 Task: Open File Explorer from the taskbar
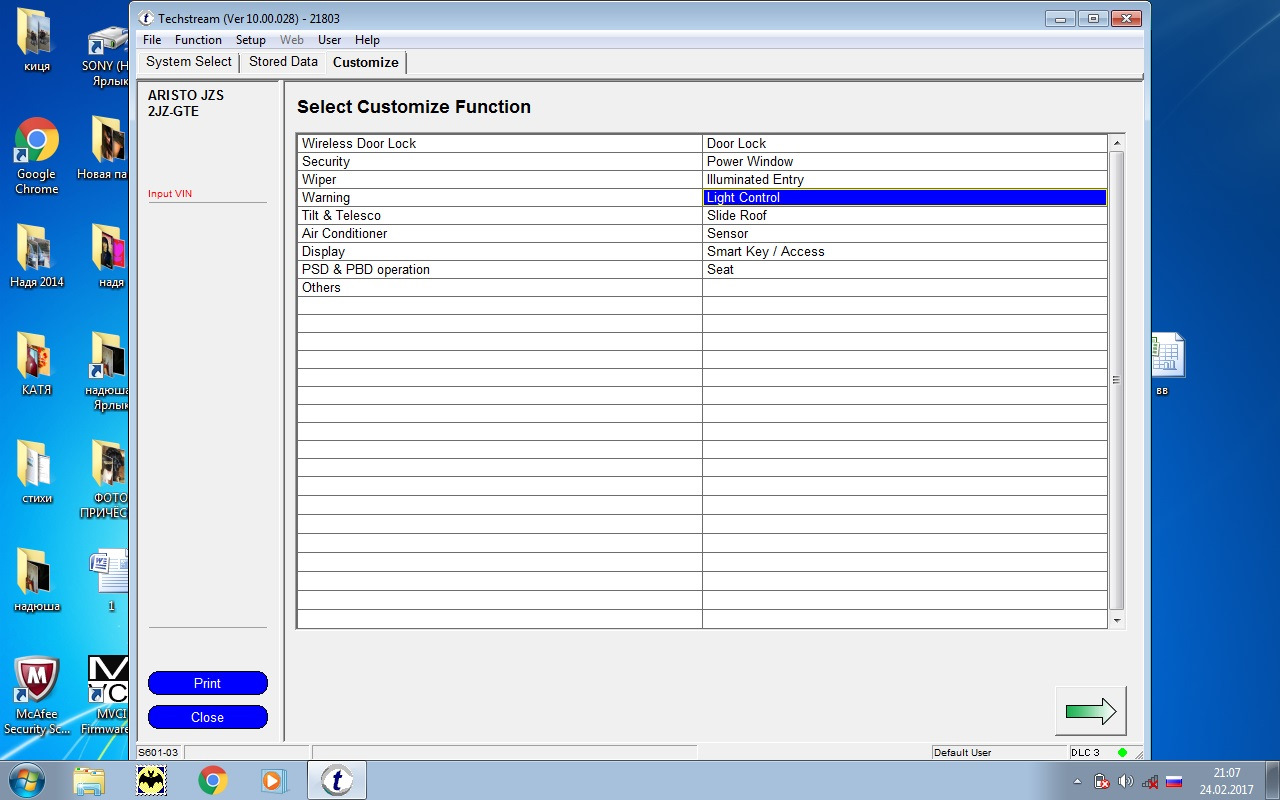(x=89, y=780)
